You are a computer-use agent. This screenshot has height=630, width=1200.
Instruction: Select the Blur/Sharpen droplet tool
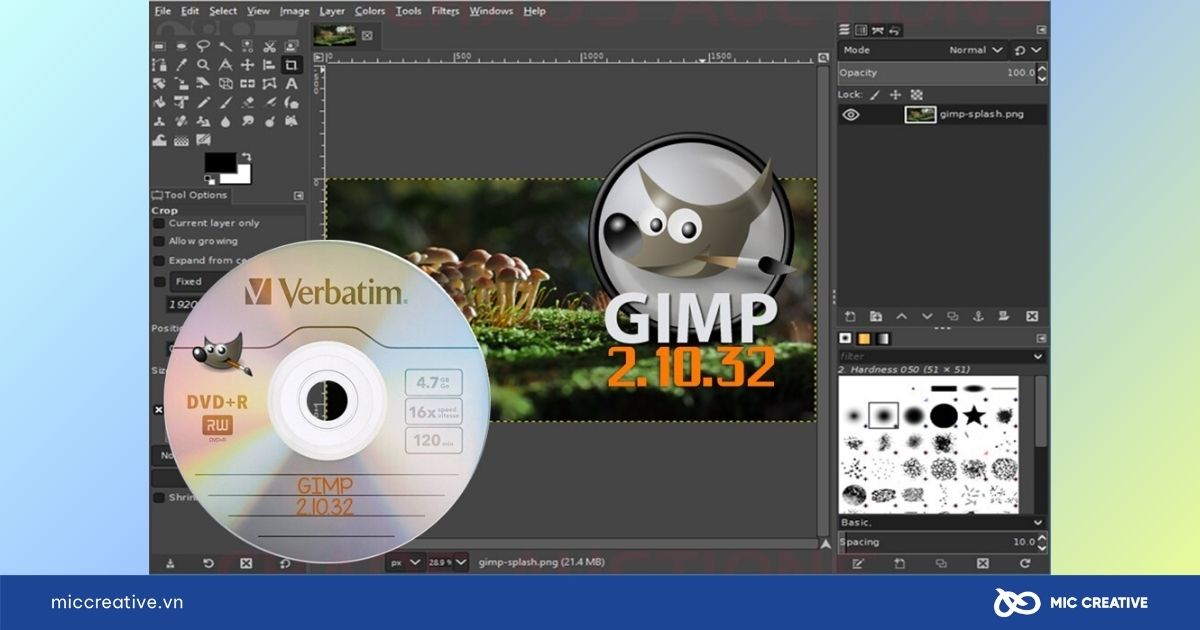click(226, 121)
